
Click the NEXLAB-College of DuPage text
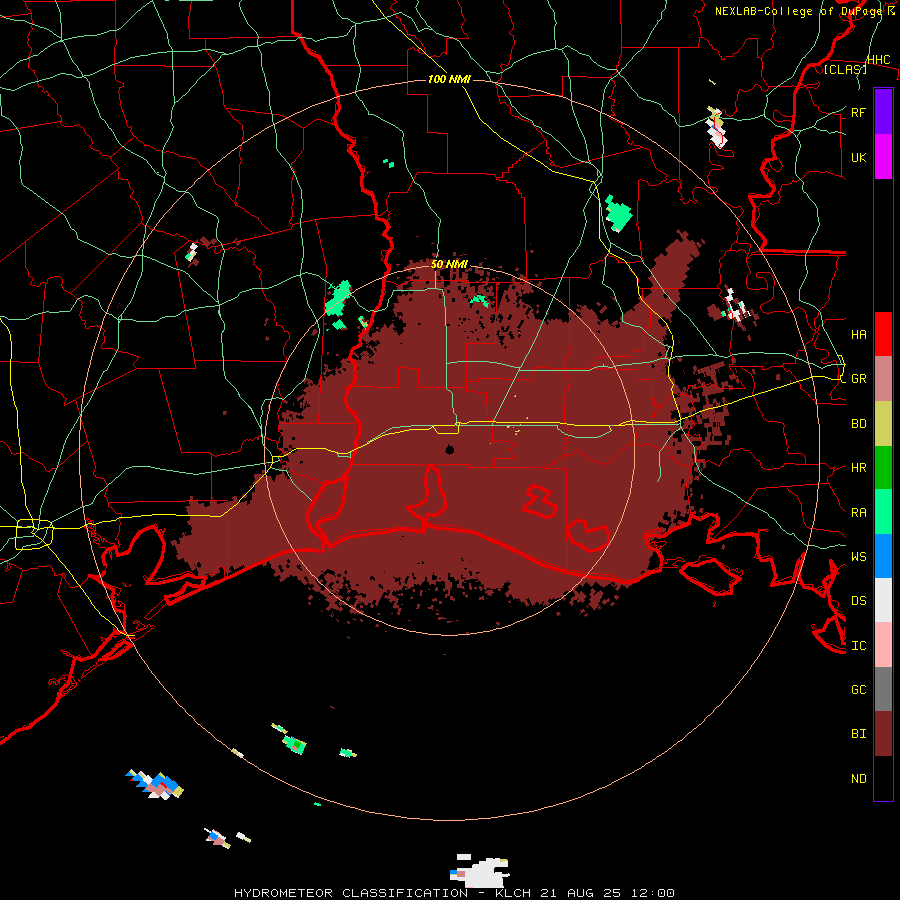click(x=799, y=11)
